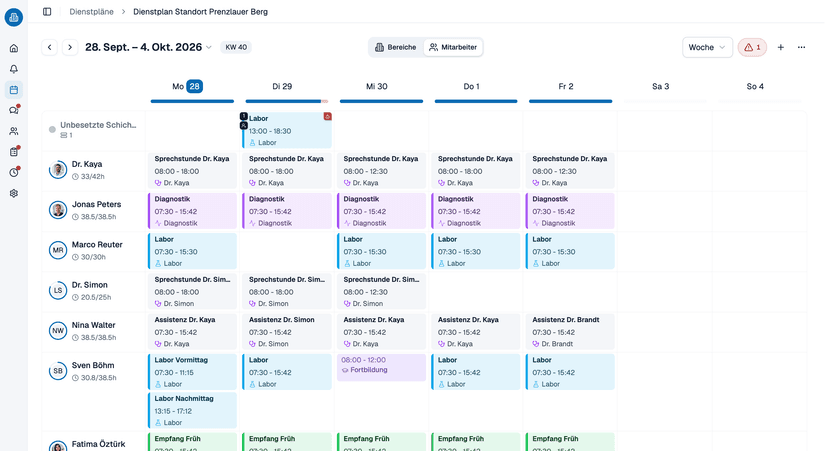Select Fr 2 column header
The width and height of the screenshot is (828, 451).
pos(566,86)
